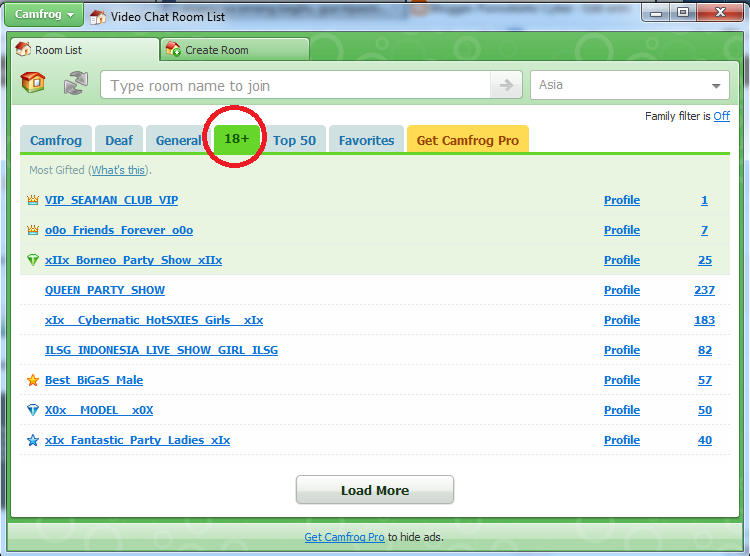Join room X0x__MODEL__x0X
This screenshot has width=750, height=556.
pos(99,410)
